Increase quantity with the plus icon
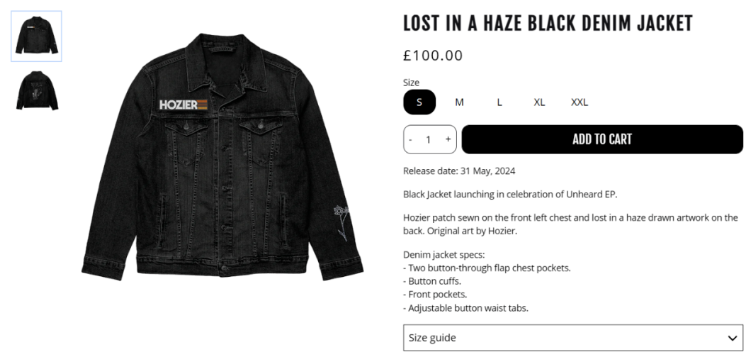Screen dimensions: 751x364 (448, 139)
